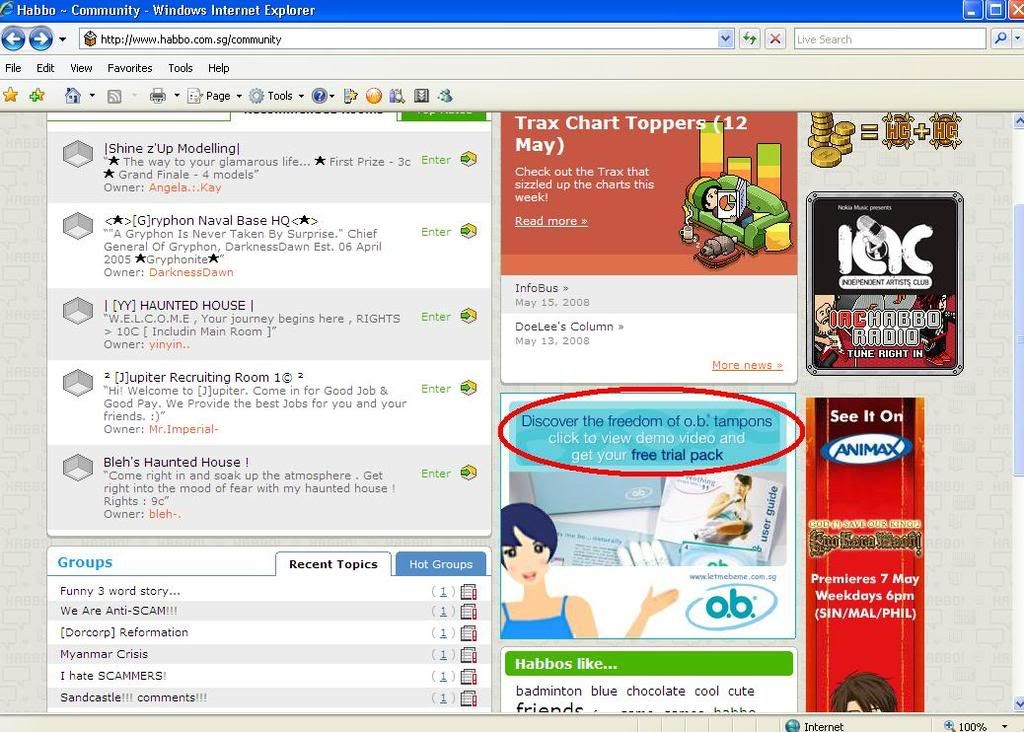Click last-page icon for I hate SCAMMERS! topic
The width and height of the screenshot is (1024, 732).
click(468, 676)
